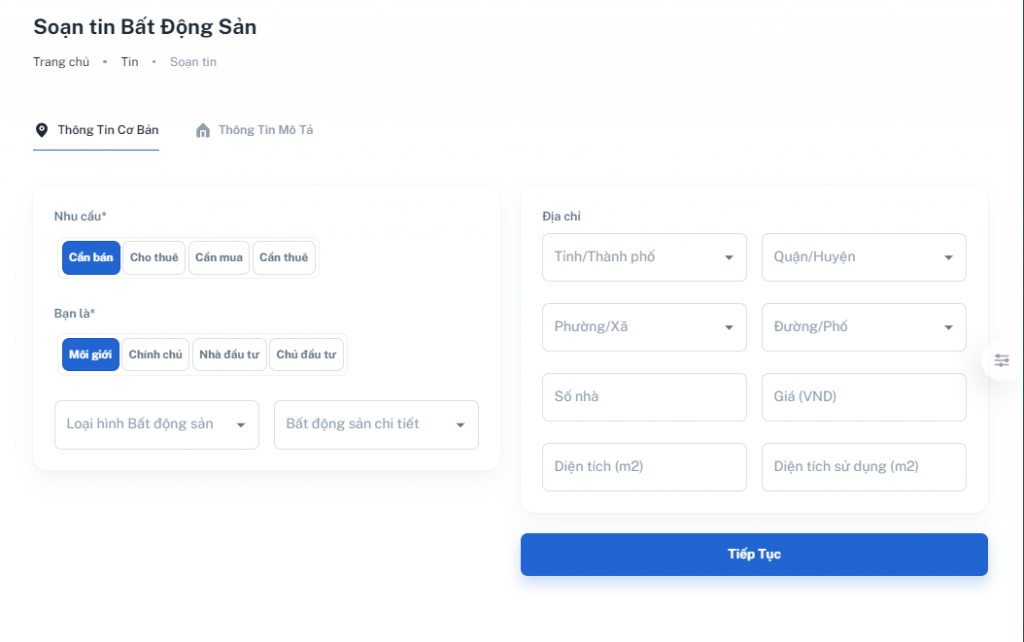
Task: Go to Trang chủ breadcrumb link
Action: coord(61,62)
